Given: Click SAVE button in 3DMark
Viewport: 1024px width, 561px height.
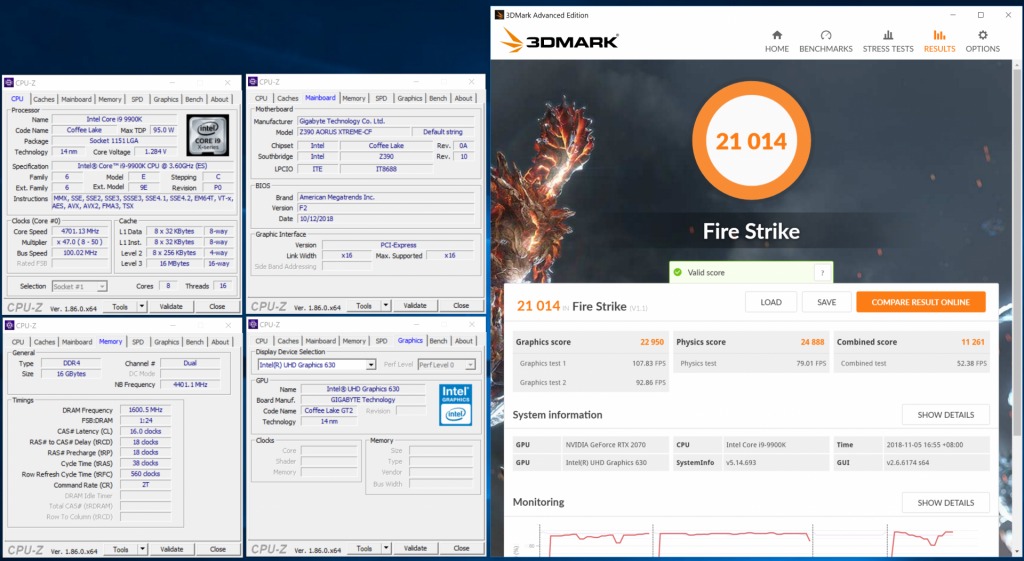Looking at the screenshot, I should tap(826, 302).
